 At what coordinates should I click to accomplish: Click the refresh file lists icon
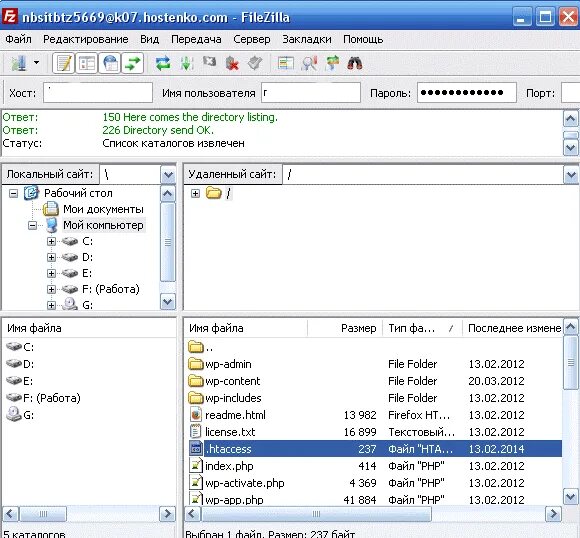click(x=163, y=63)
